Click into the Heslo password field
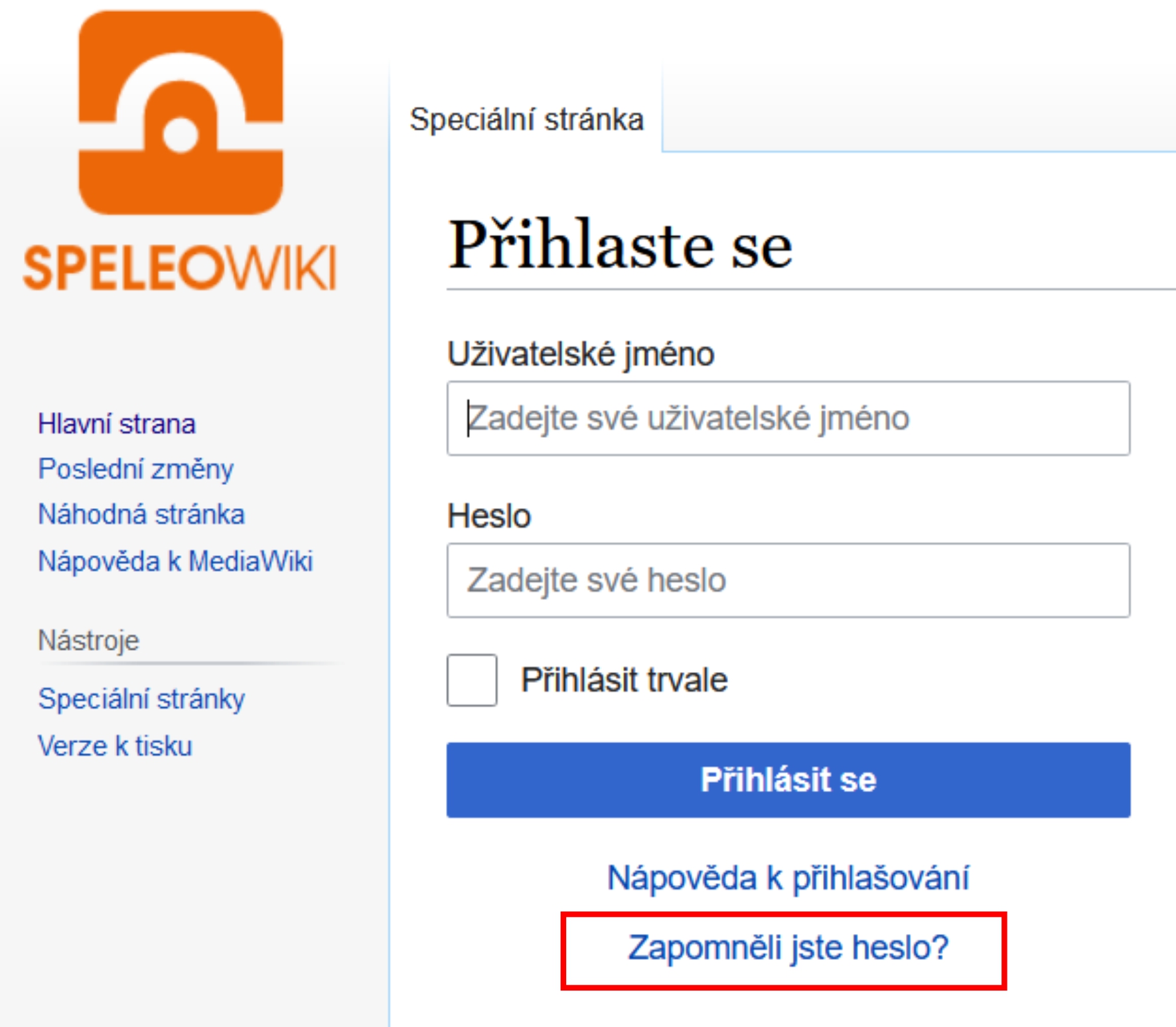 click(x=788, y=581)
